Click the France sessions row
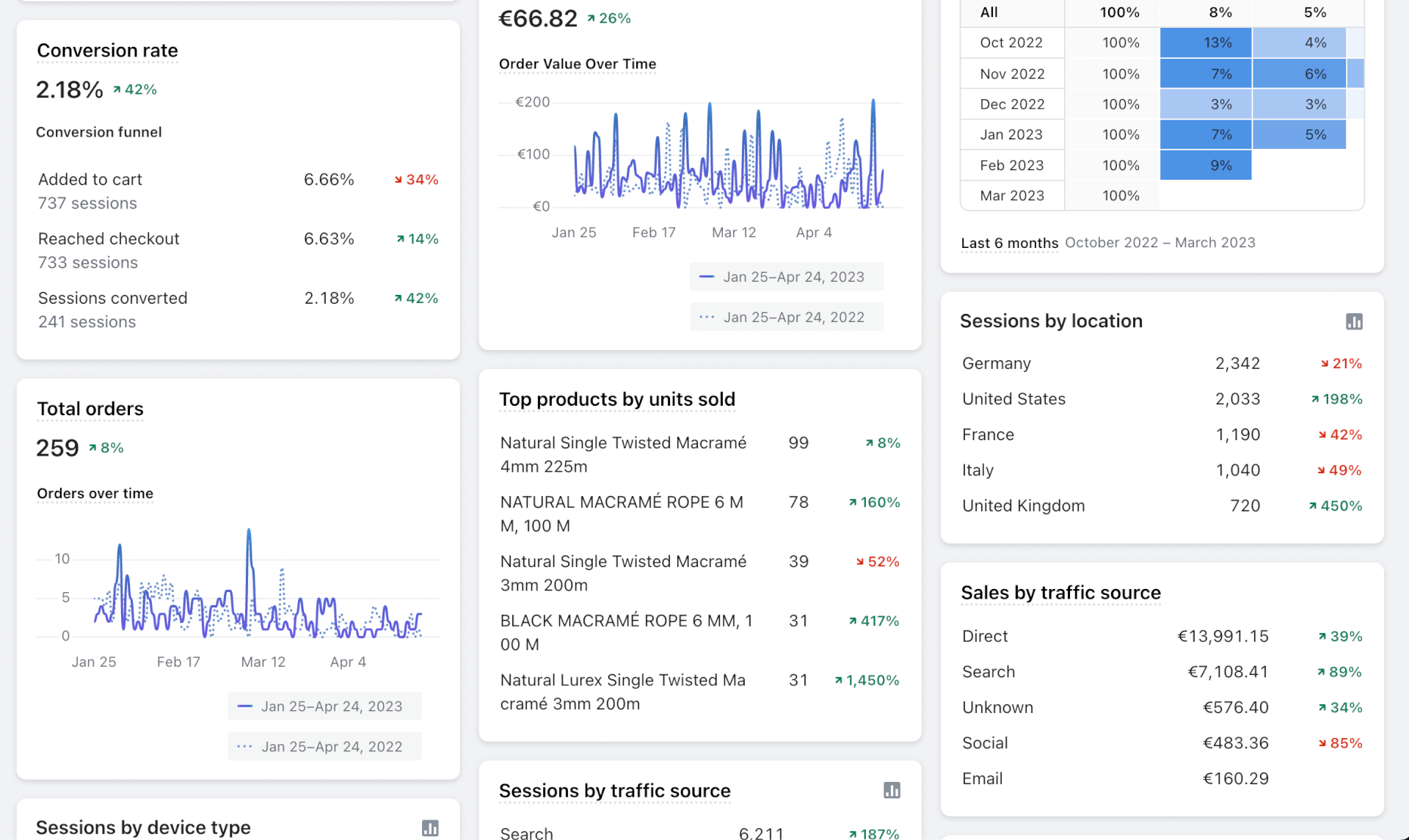This screenshot has height=840, width=1409. tap(1162, 434)
